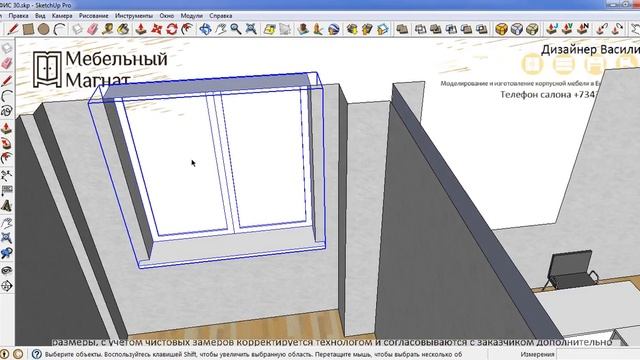
Task: Click the Google Earth globe icon
Action: (x=334, y=29)
